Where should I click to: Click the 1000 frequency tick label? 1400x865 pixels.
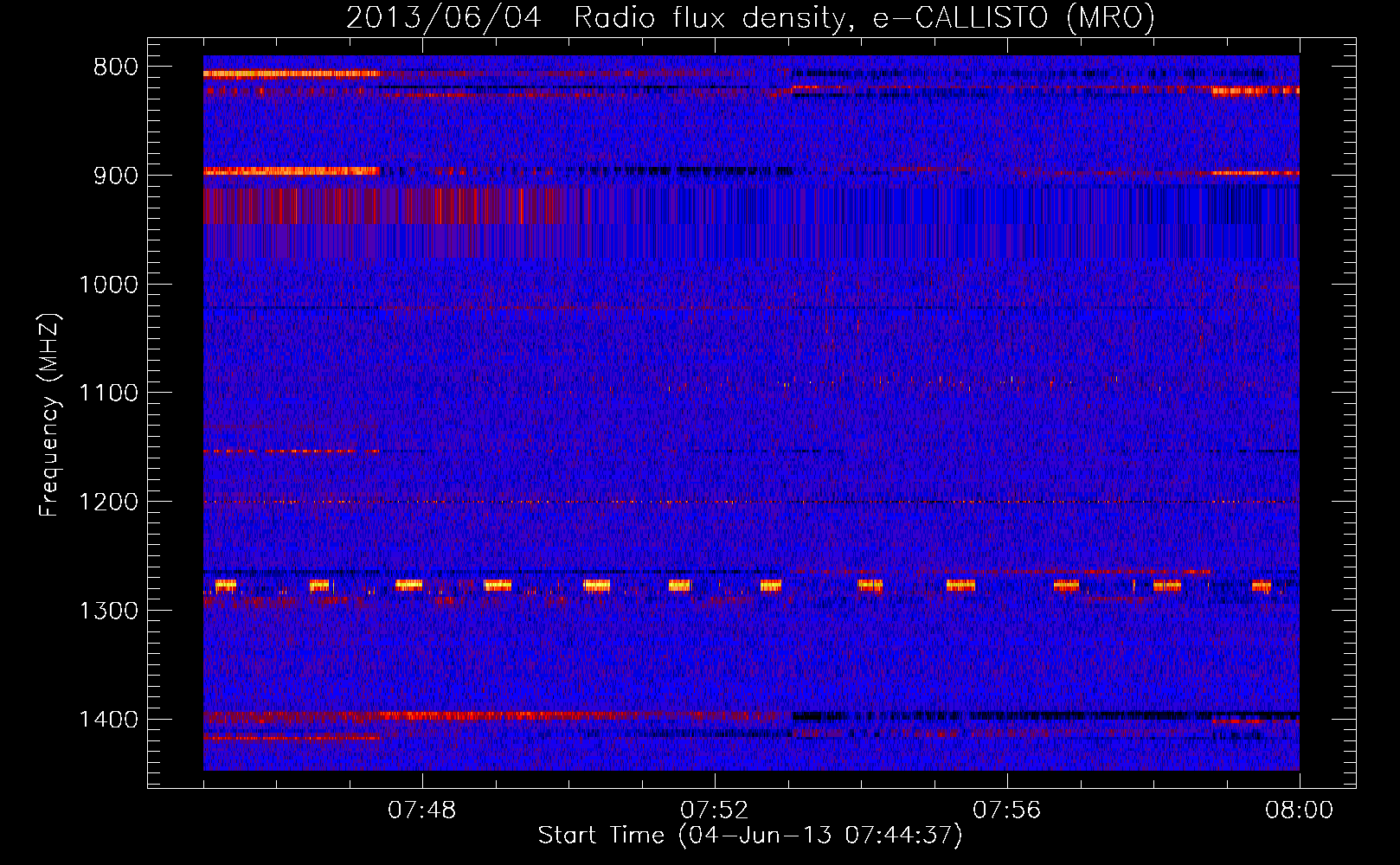click(x=108, y=285)
